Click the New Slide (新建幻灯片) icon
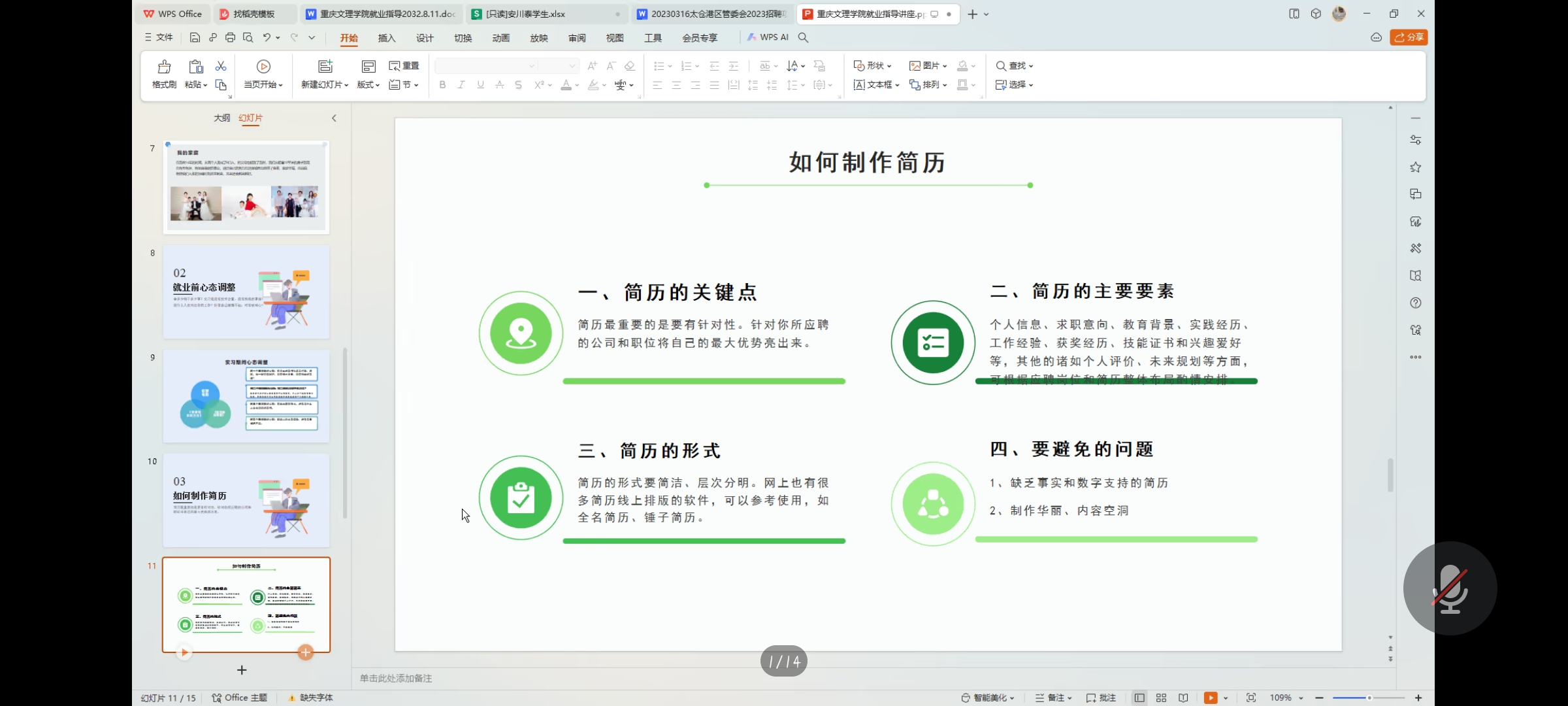The height and width of the screenshot is (706, 1568). (x=325, y=67)
